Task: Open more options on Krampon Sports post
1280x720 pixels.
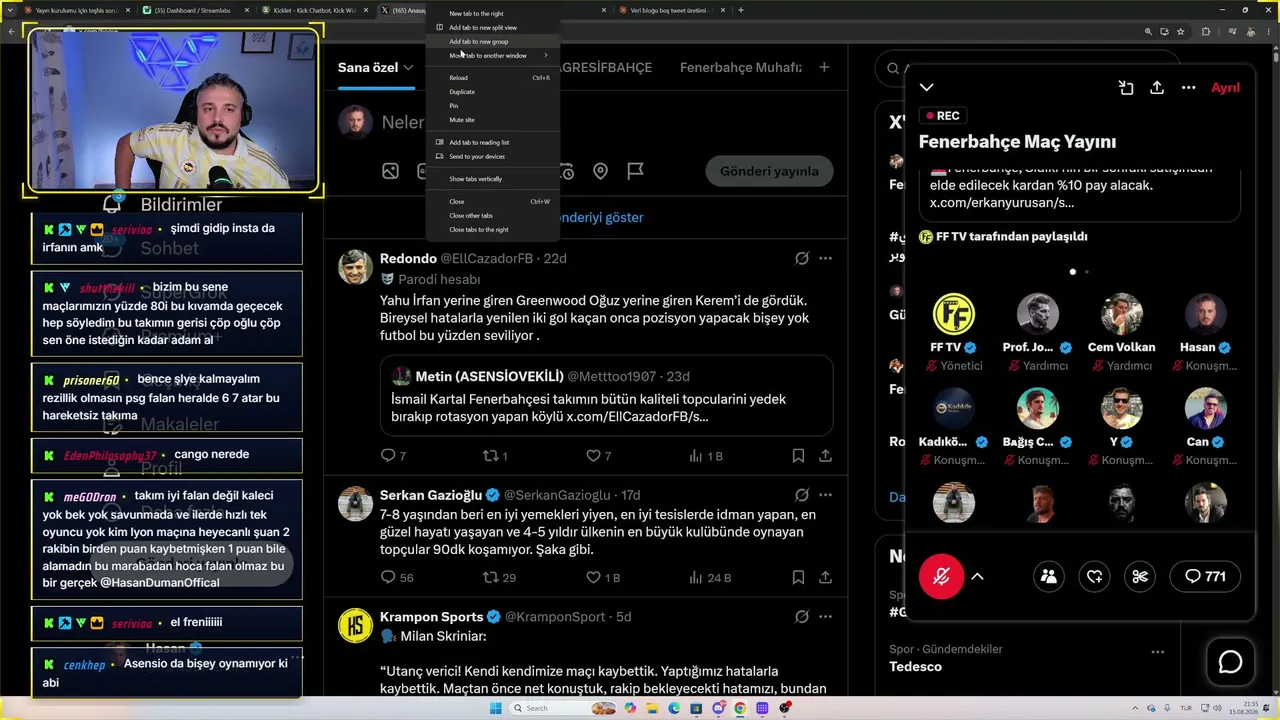Action: (x=825, y=617)
